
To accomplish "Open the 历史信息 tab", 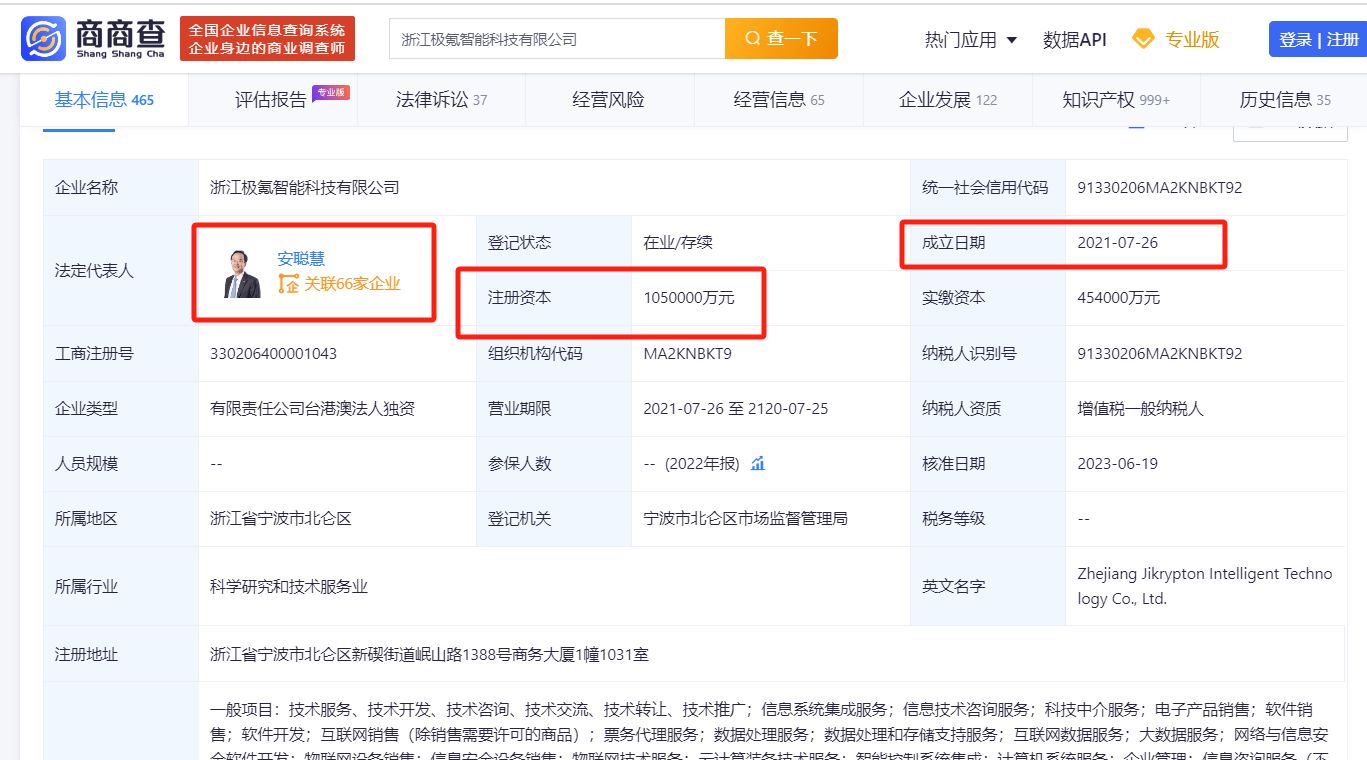I will (x=1285, y=99).
